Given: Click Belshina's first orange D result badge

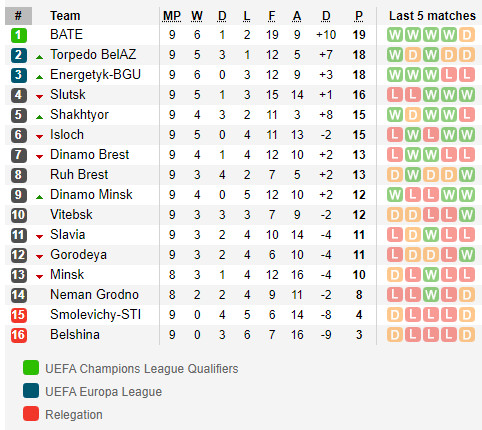Looking at the screenshot, I should click(395, 335).
